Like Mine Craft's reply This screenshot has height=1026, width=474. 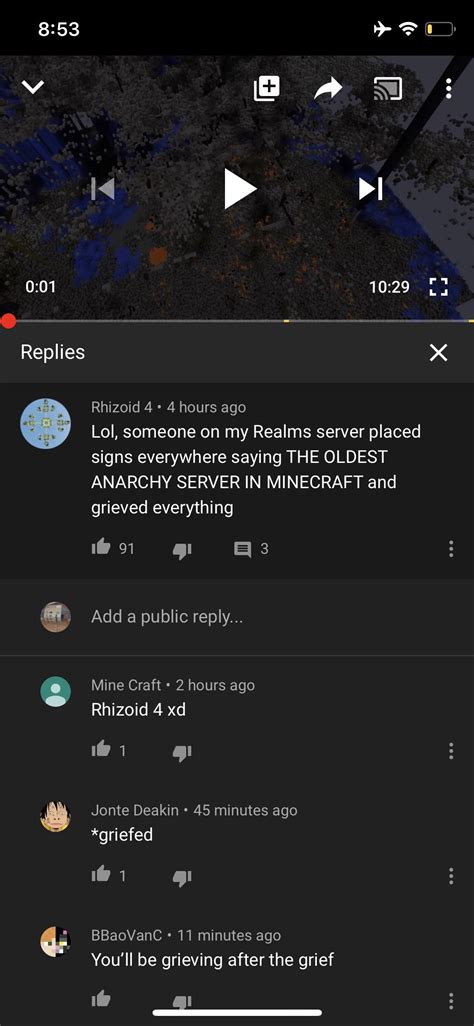coord(101,750)
